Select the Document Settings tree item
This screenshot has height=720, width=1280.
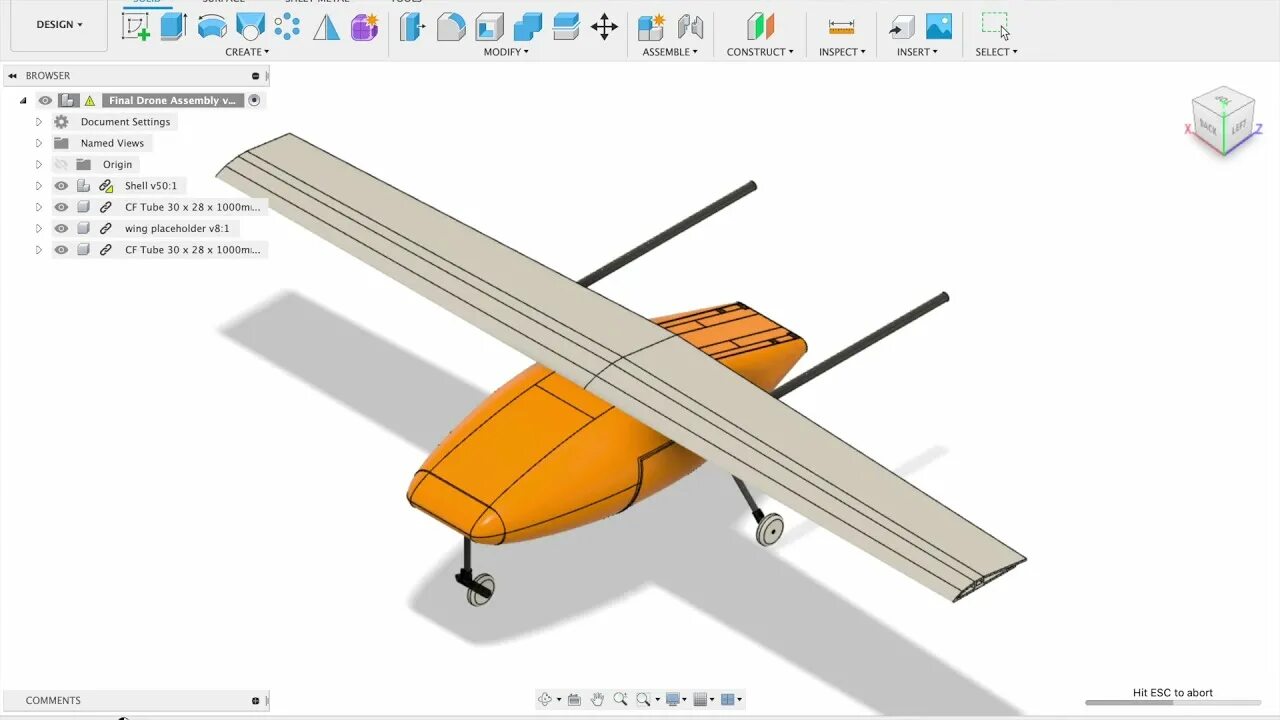(x=126, y=122)
